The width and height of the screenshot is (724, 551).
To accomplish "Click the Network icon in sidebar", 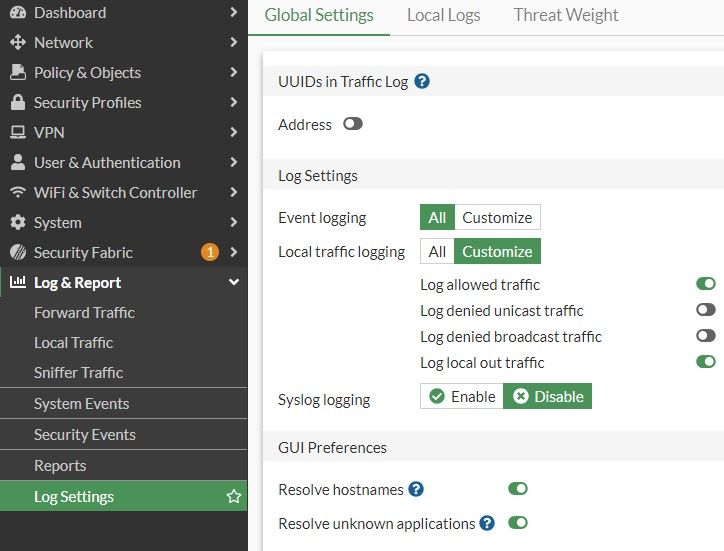I will pos(17,43).
